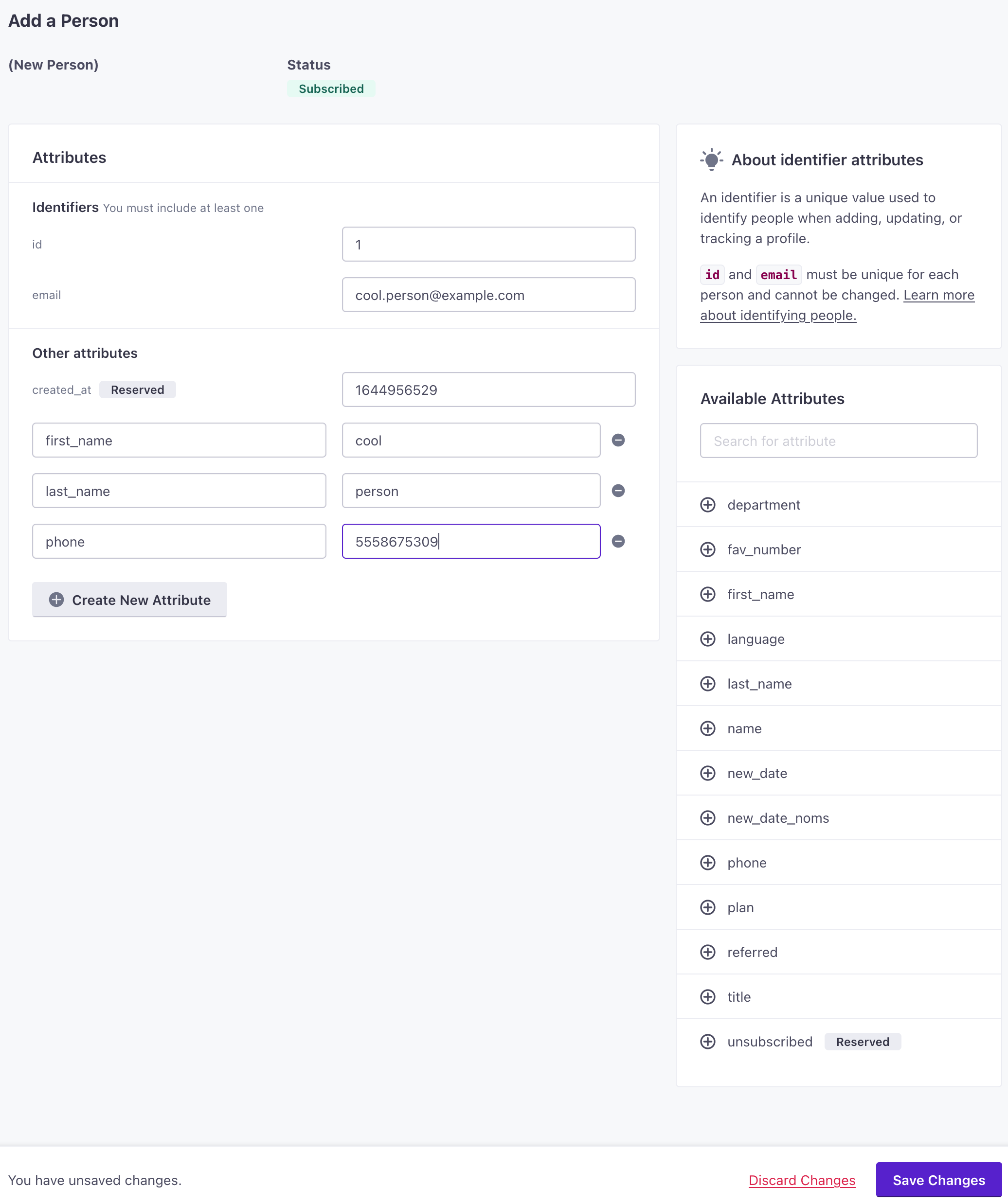The width and height of the screenshot is (1008, 1204).
Task: Select Other attributes section header
Action: 85,352
